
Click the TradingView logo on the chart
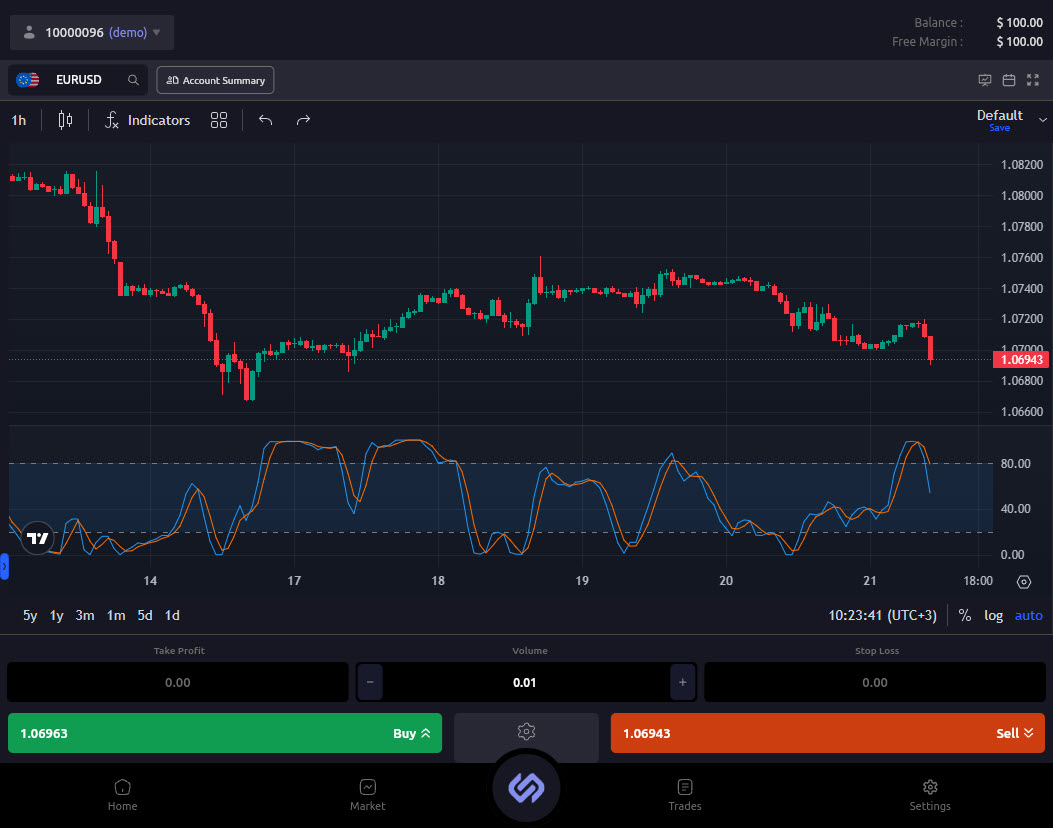(38, 538)
